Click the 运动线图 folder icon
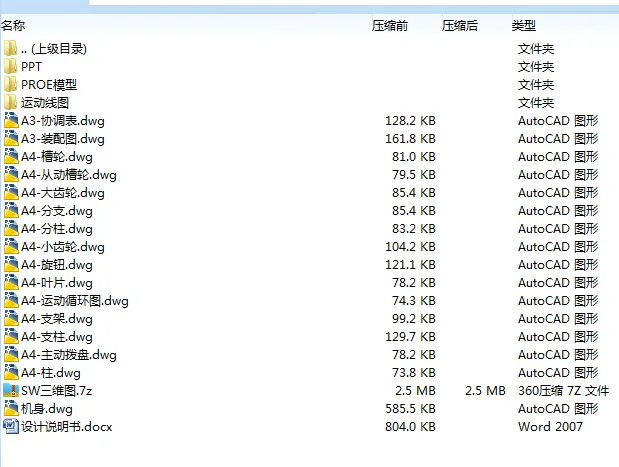619x467 pixels. 11,102
